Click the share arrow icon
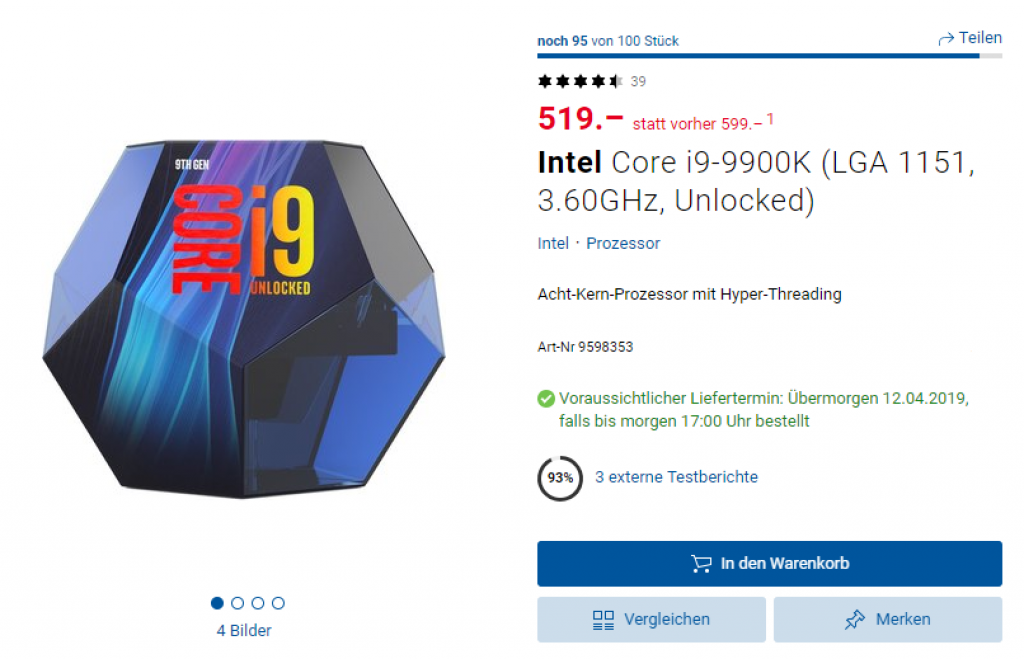 [x=946, y=38]
